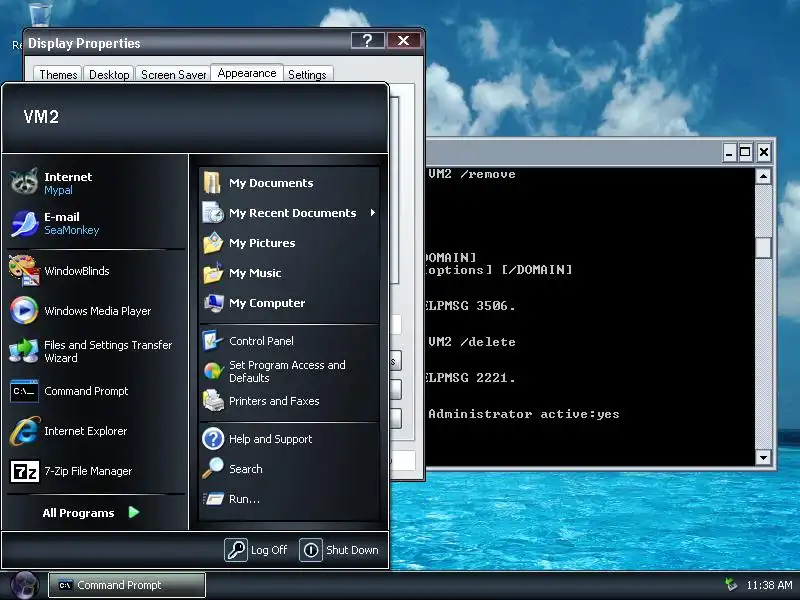This screenshot has width=800, height=600.
Task: Click Shut Down text label
Action: click(353, 550)
